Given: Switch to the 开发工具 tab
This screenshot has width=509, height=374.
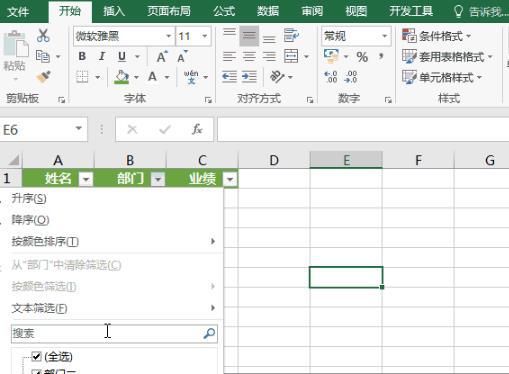Looking at the screenshot, I should [411, 11].
